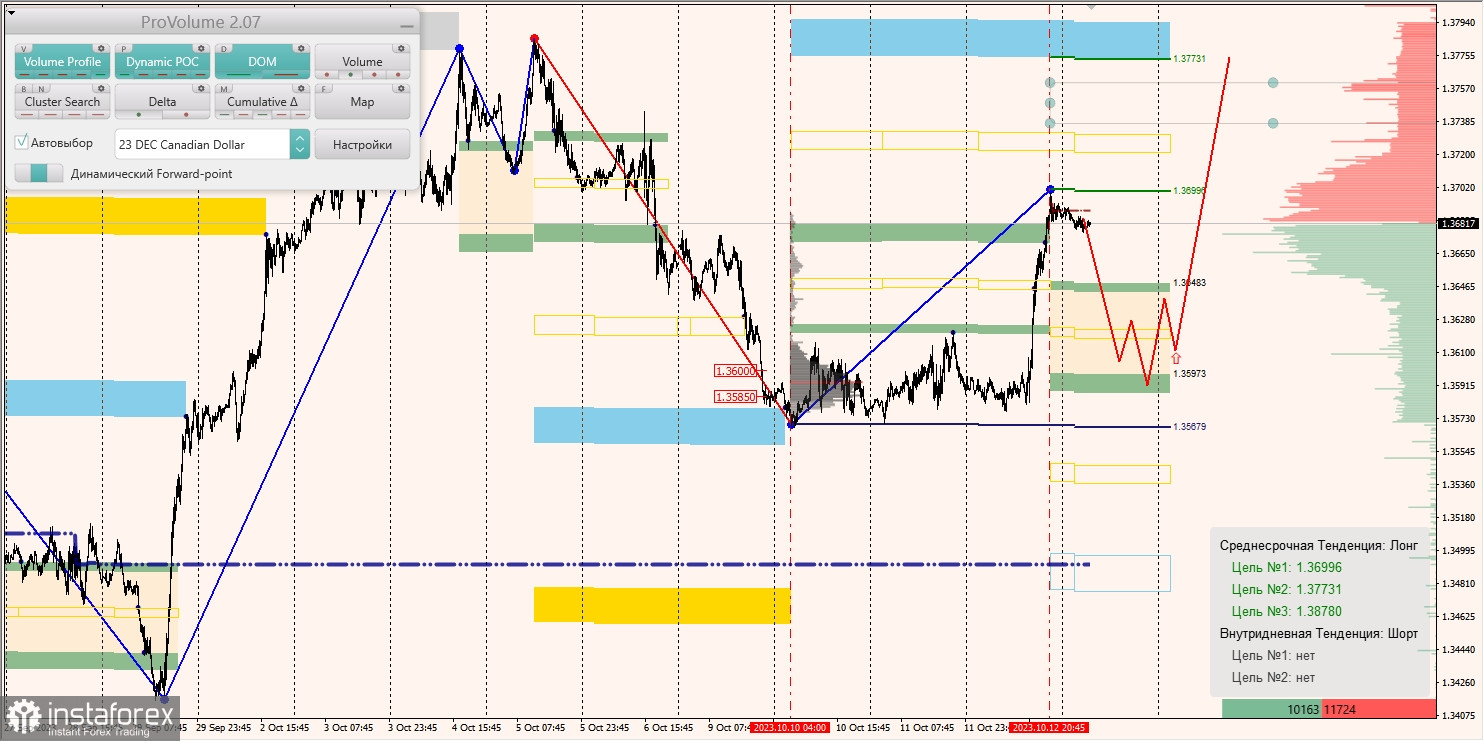Click the N hotkey tab on Cluster Search
Screen dimensions: 1484x741
41,88
